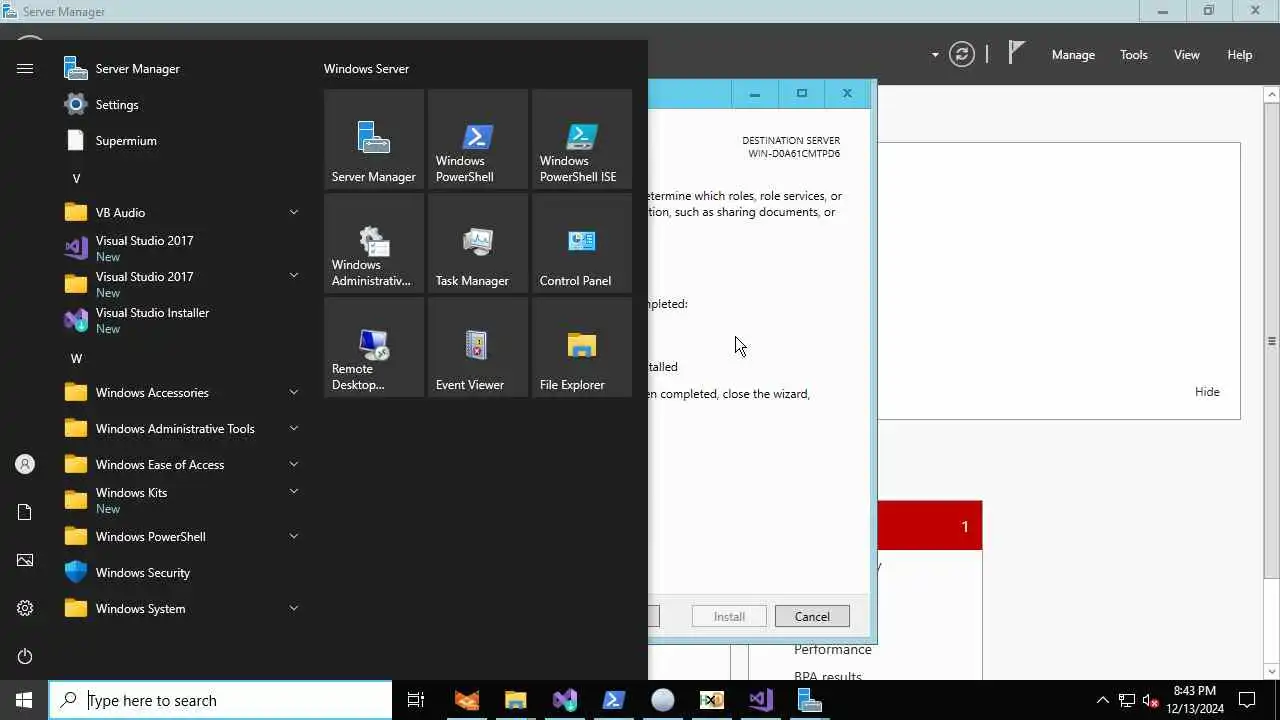Expand the Visual Studio 2017 folder
This screenshot has width=1280, height=720.
pyautogui.click(x=183, y=284)
